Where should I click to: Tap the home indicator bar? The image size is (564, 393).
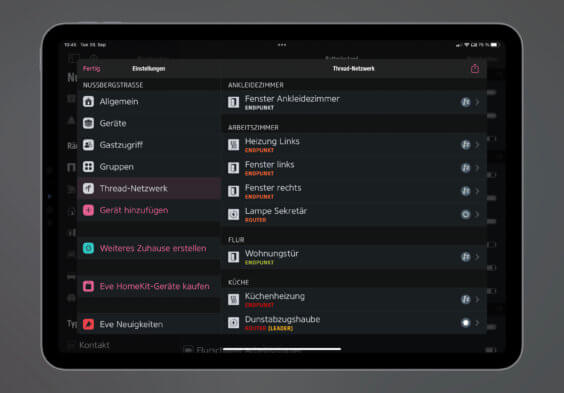tap(282, 349)
